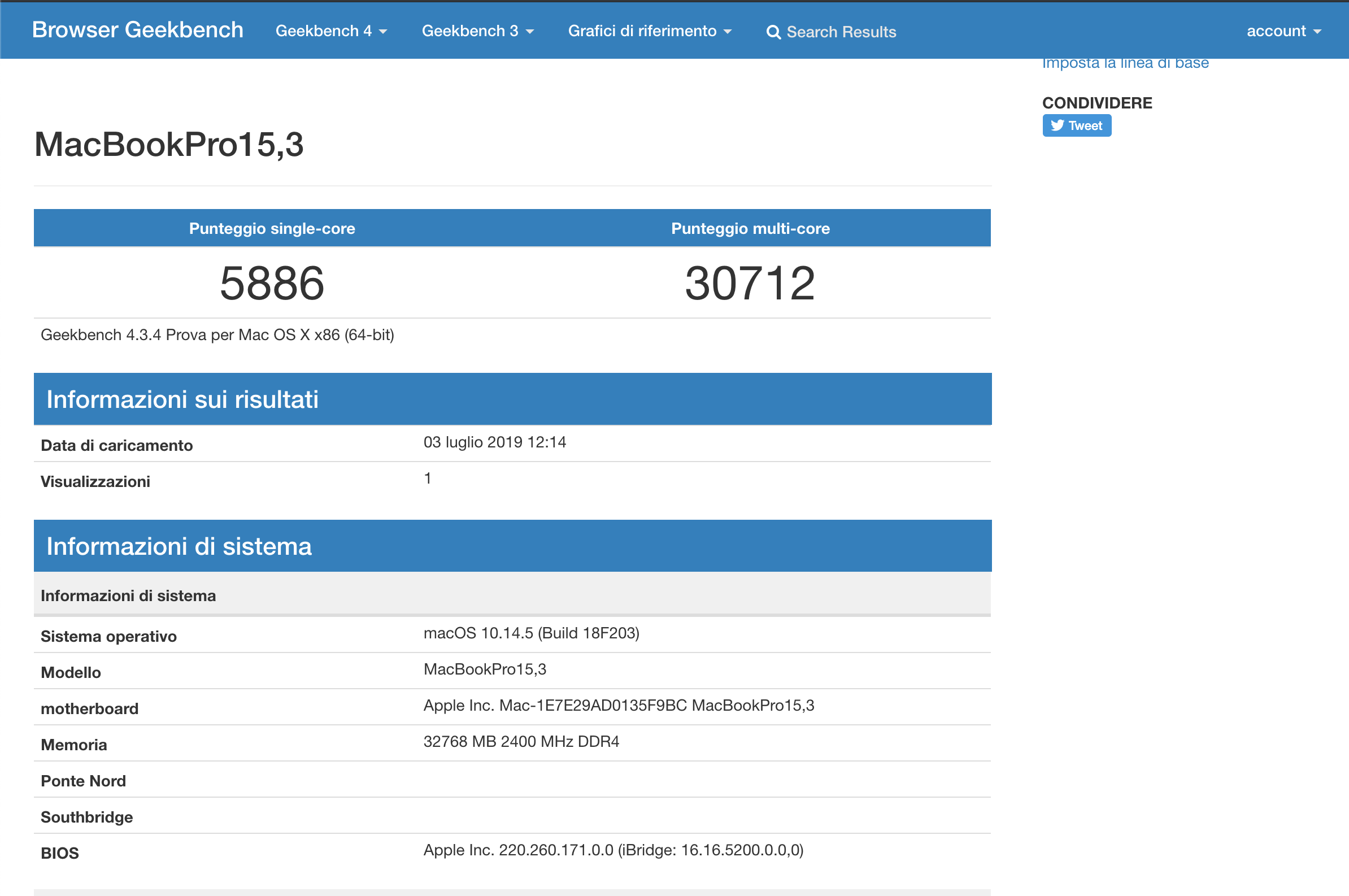Click the CONDIVIDERE heading
Screen dimensions: 1349x896
1097,103
